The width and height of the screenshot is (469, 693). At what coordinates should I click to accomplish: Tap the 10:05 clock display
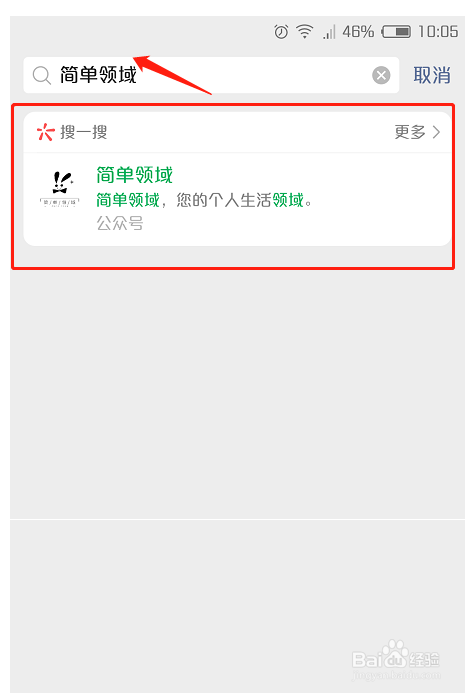coord(438,32)
